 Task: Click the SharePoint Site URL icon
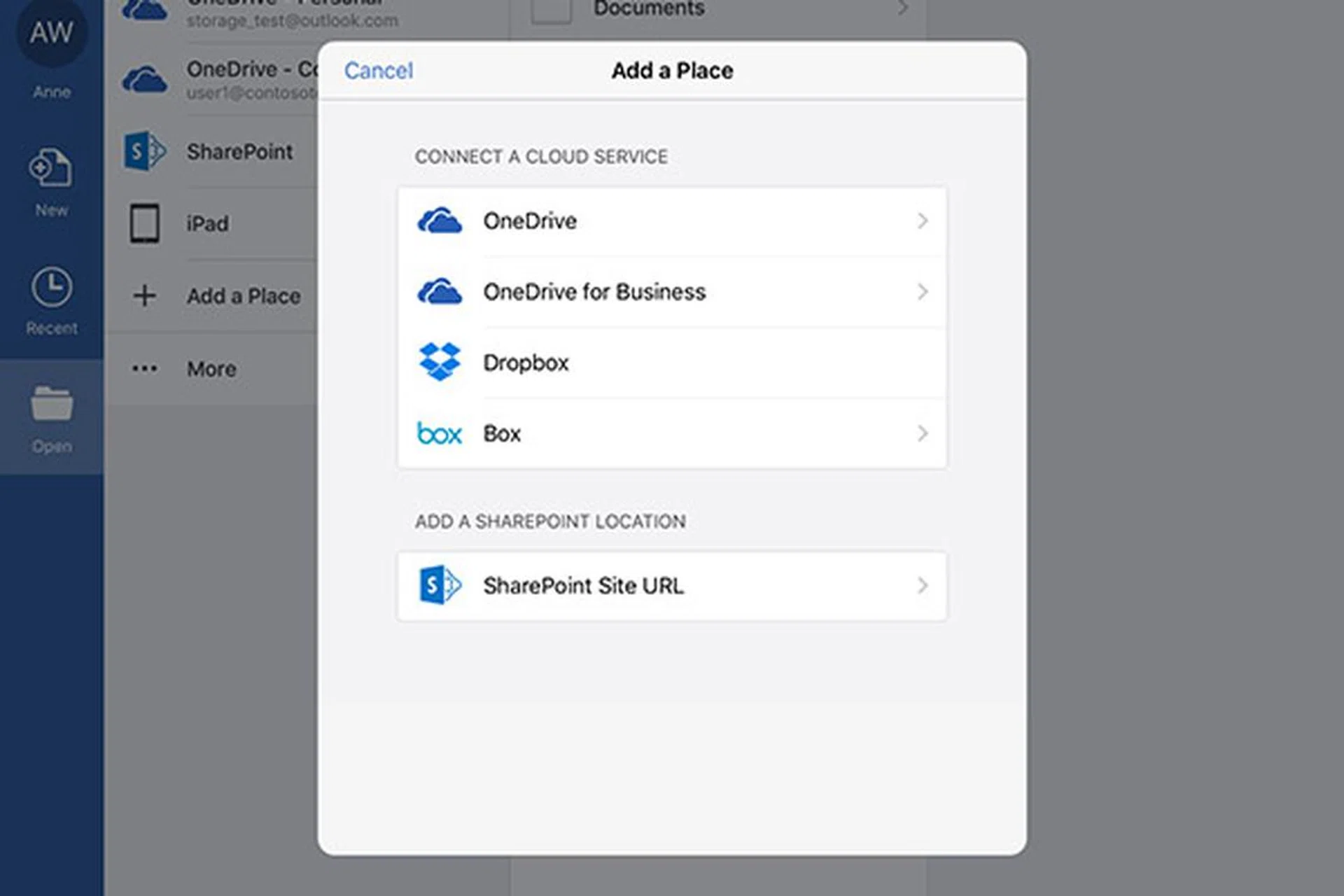(439, 585)
